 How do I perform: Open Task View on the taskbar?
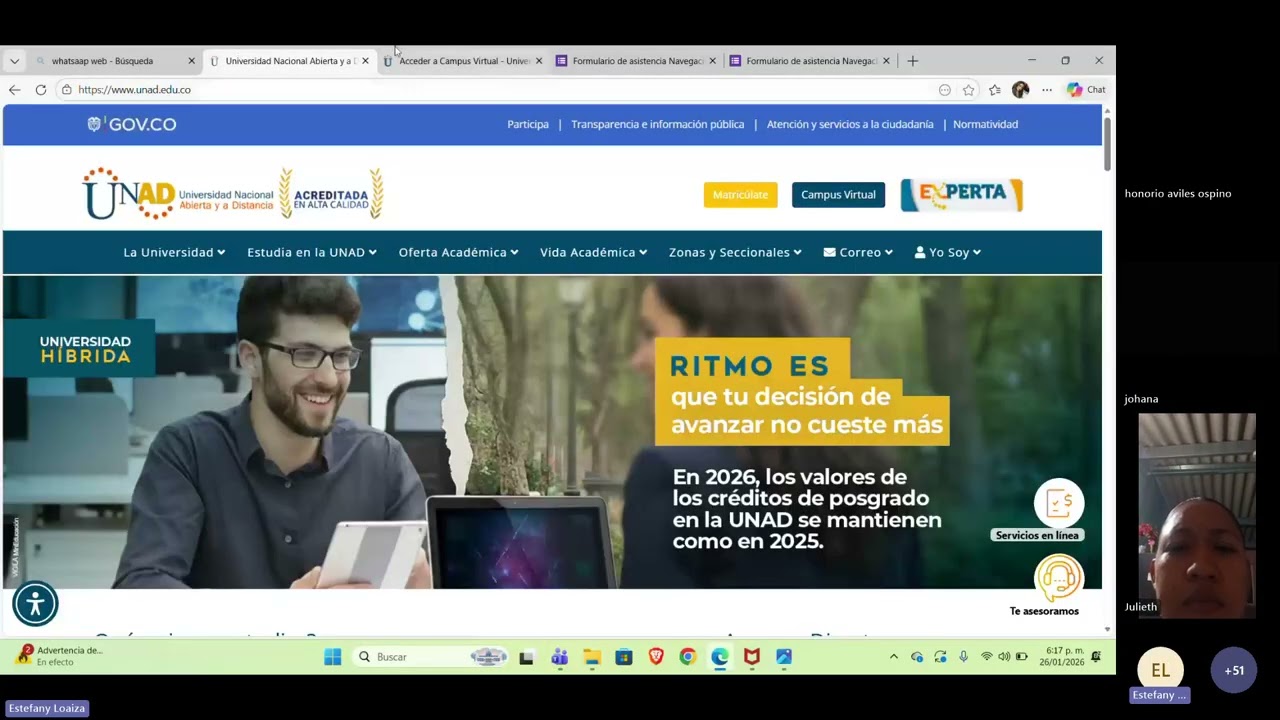[526, 657]
